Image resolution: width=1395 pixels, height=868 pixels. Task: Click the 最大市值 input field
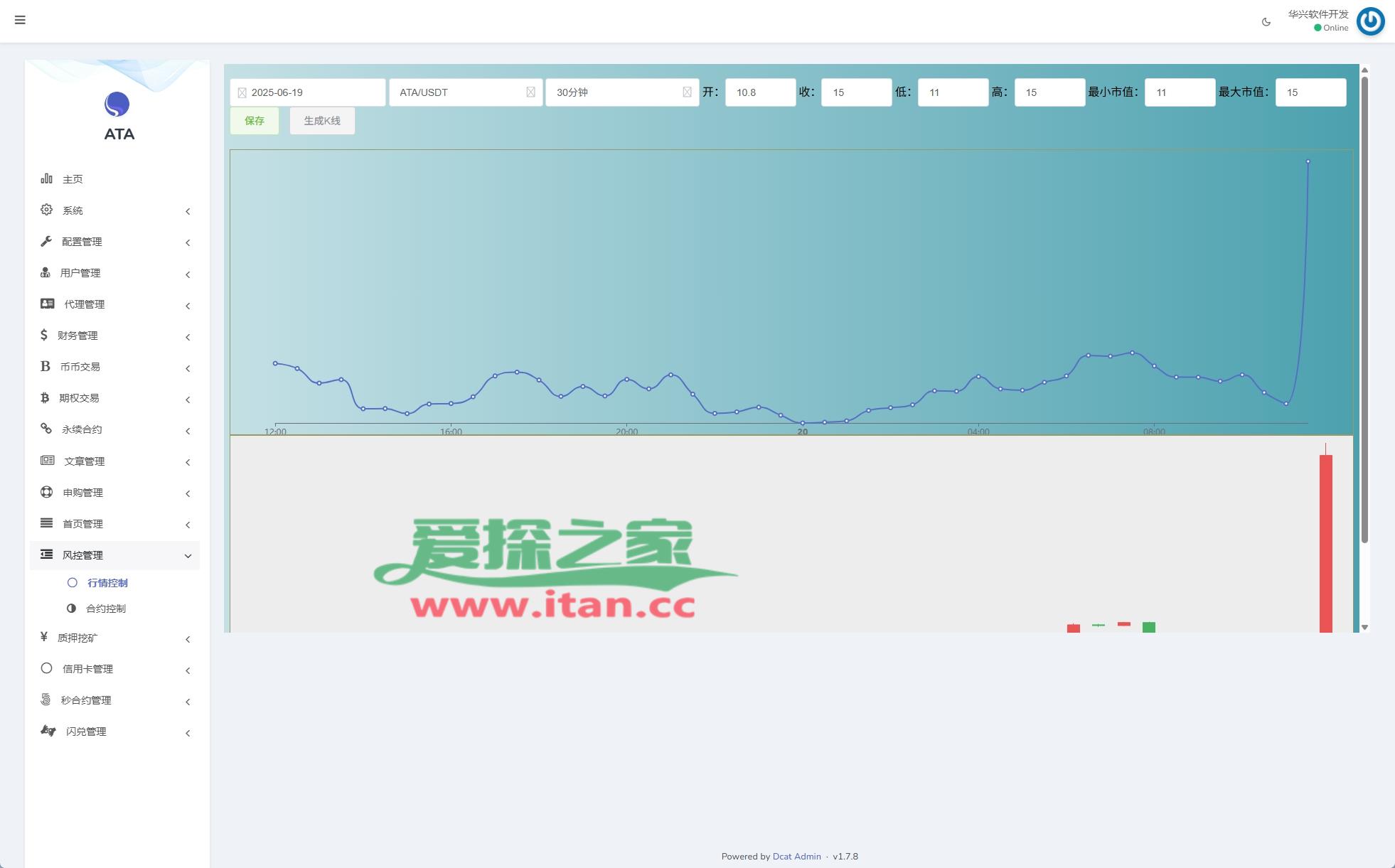point(1310,92)
